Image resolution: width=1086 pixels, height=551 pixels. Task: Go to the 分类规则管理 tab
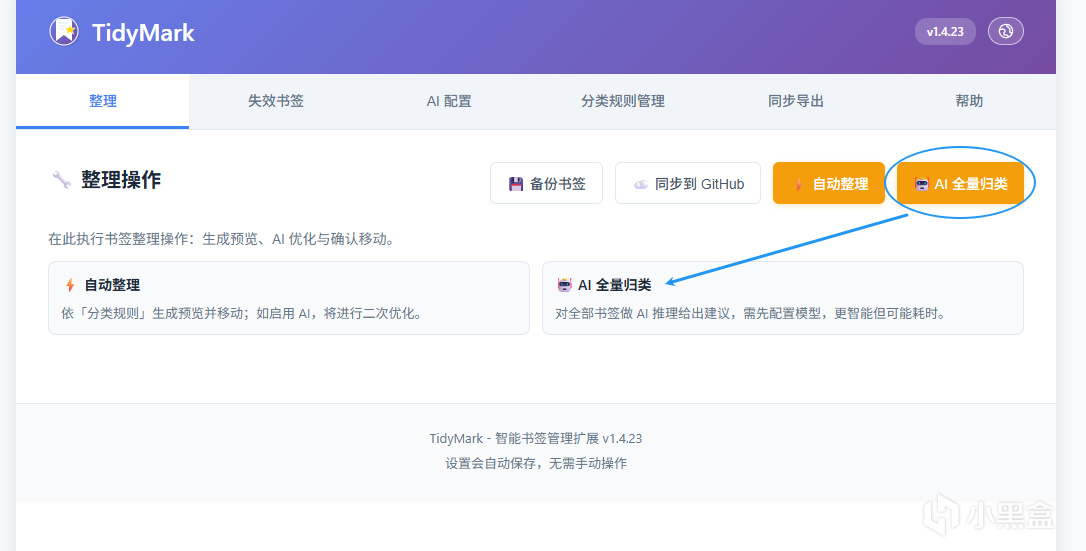coord(623,101)
